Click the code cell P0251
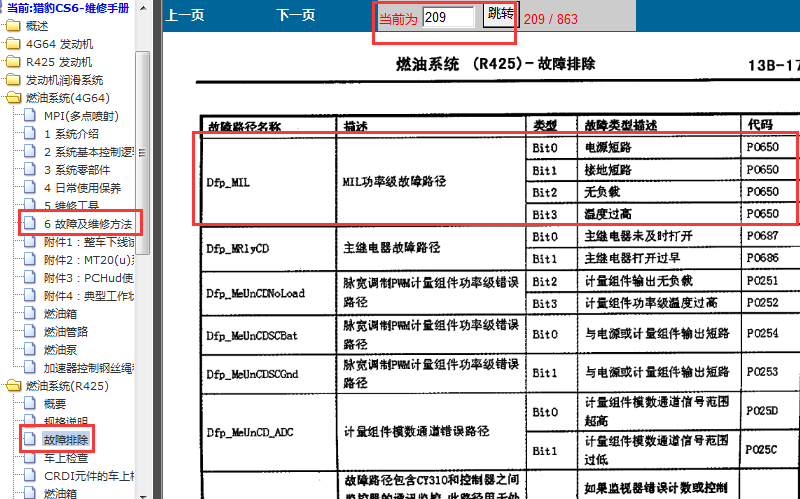The height and width of the screenshot is (499, 800). tap(769, 281)
